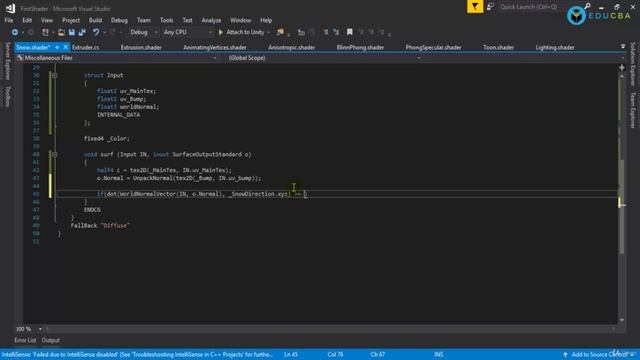Switch to the AnimatingVertices.shader tab
The height and width of the screenshot is (360, 640).
coord(215,47)
